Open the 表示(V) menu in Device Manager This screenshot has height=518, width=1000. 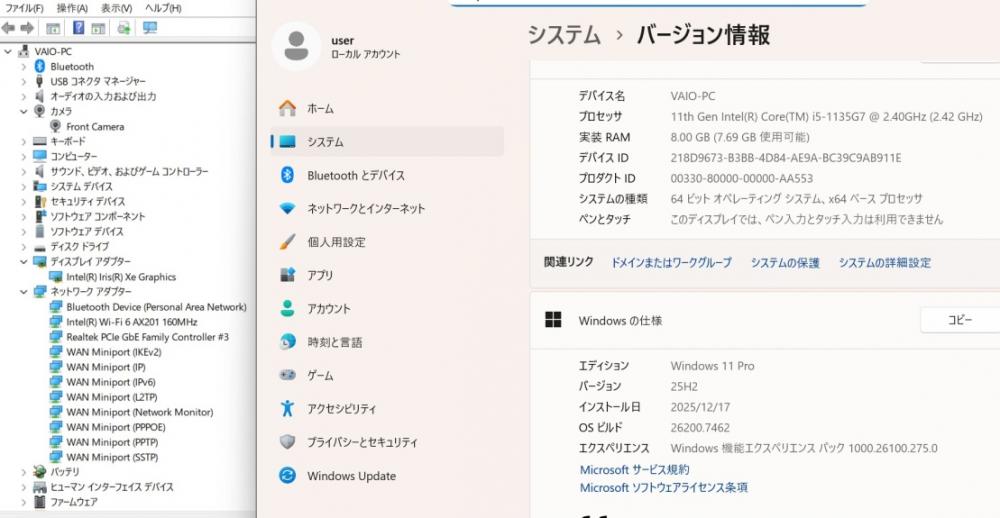click(116, 8)
